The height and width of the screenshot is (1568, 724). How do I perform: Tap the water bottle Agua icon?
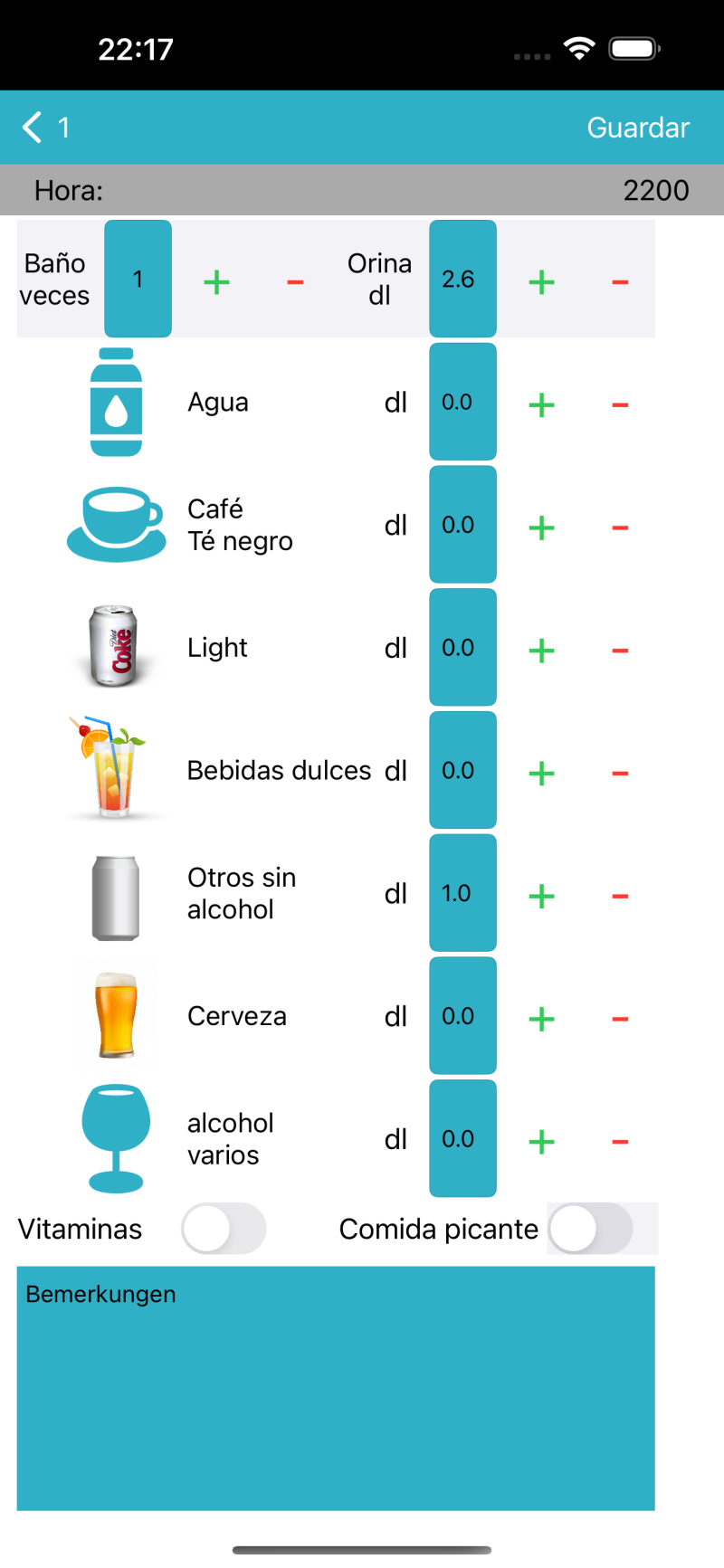click(116, 402)
